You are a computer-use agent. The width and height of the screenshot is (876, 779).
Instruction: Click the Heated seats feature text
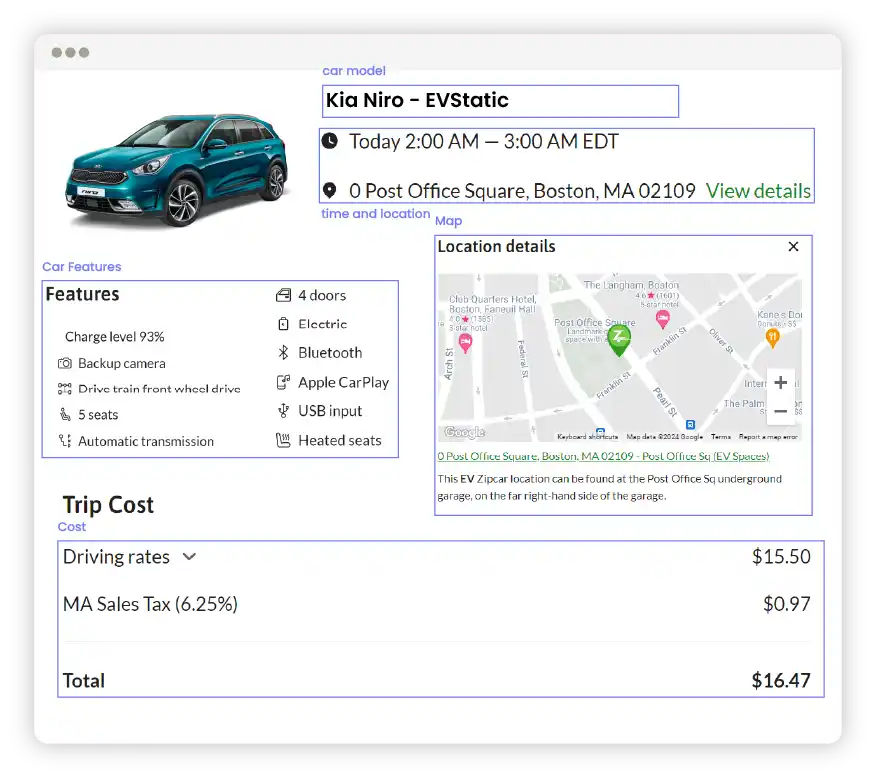(x=340, y=440)
